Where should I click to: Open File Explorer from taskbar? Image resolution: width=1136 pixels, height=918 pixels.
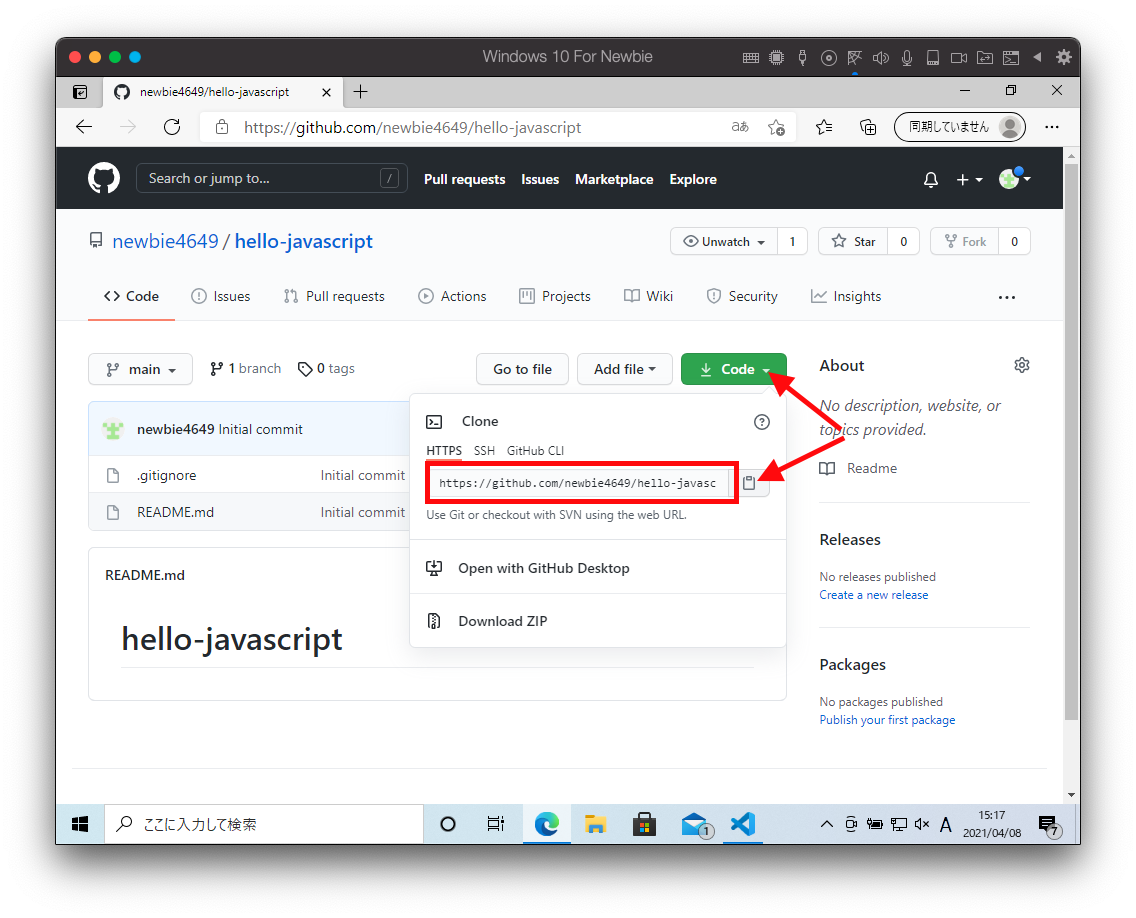pyautogui.click(x=596, y=824)
